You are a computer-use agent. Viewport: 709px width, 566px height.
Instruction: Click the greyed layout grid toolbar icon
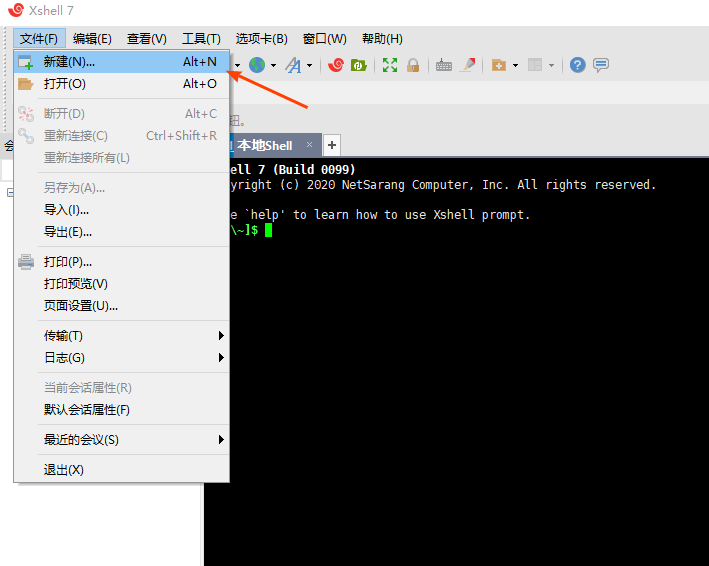535,65
